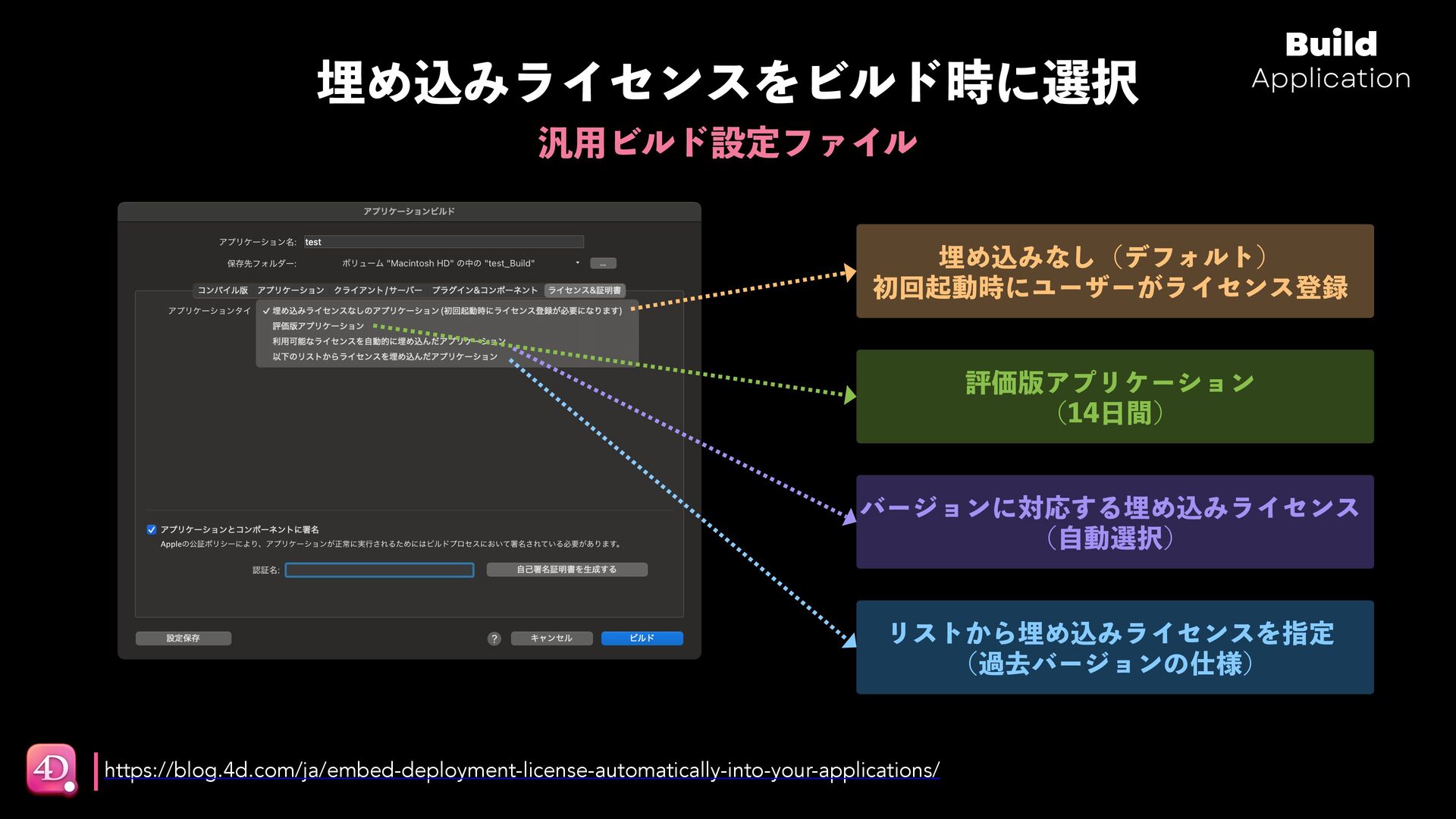Select 以下のリストからライセンスを埋め込んだ option
This screenshot has width=1456, height=819.
[384, 356]
